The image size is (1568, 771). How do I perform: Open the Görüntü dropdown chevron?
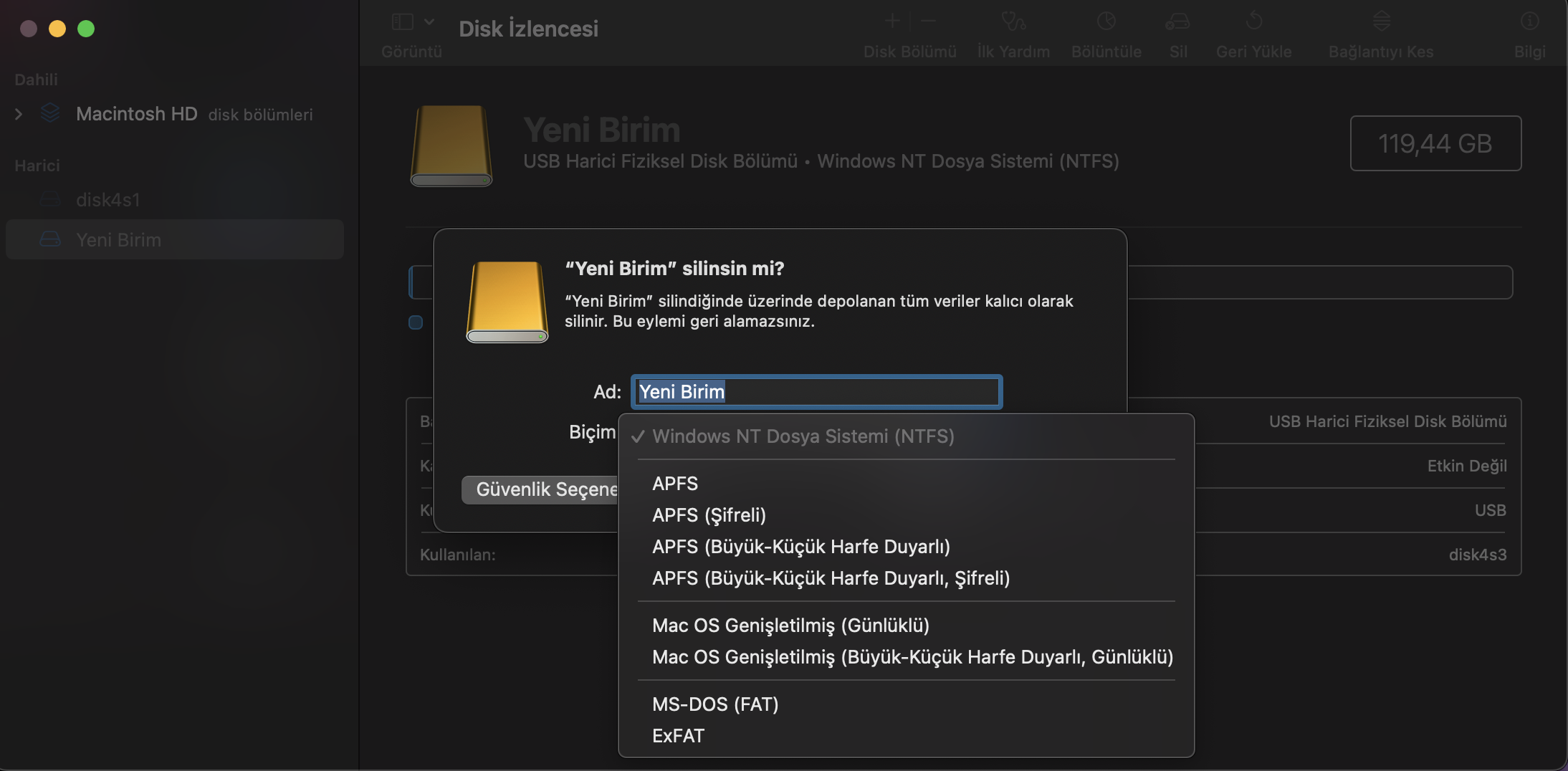429,22
